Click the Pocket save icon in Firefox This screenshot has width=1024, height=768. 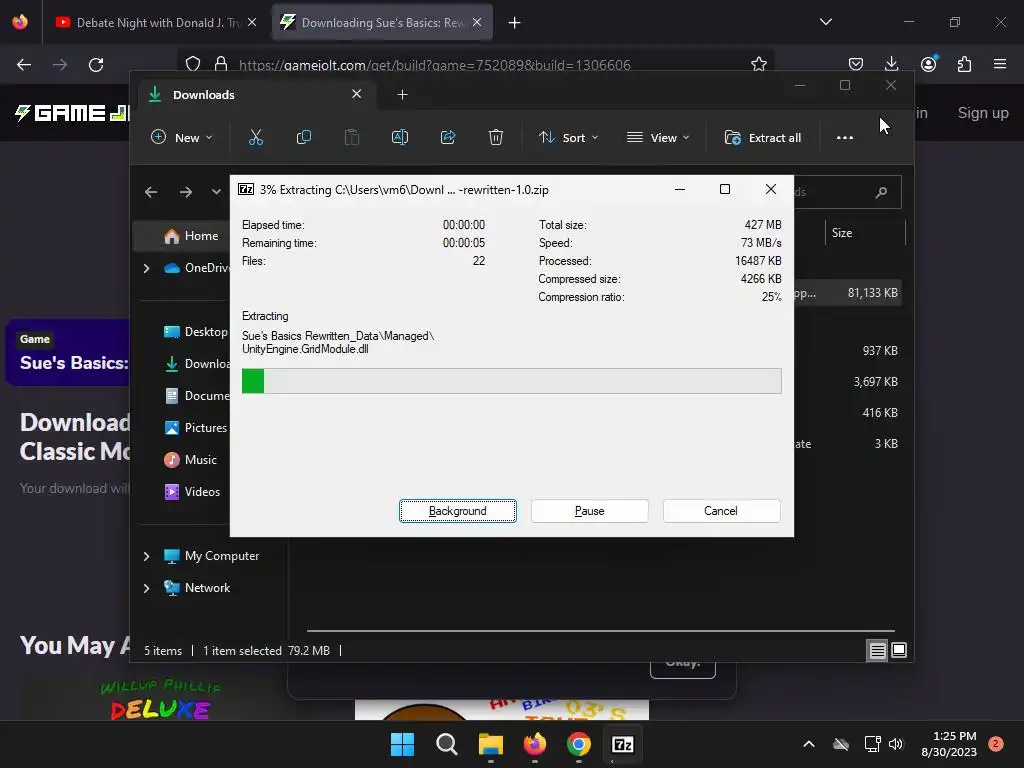click(856, 64)
